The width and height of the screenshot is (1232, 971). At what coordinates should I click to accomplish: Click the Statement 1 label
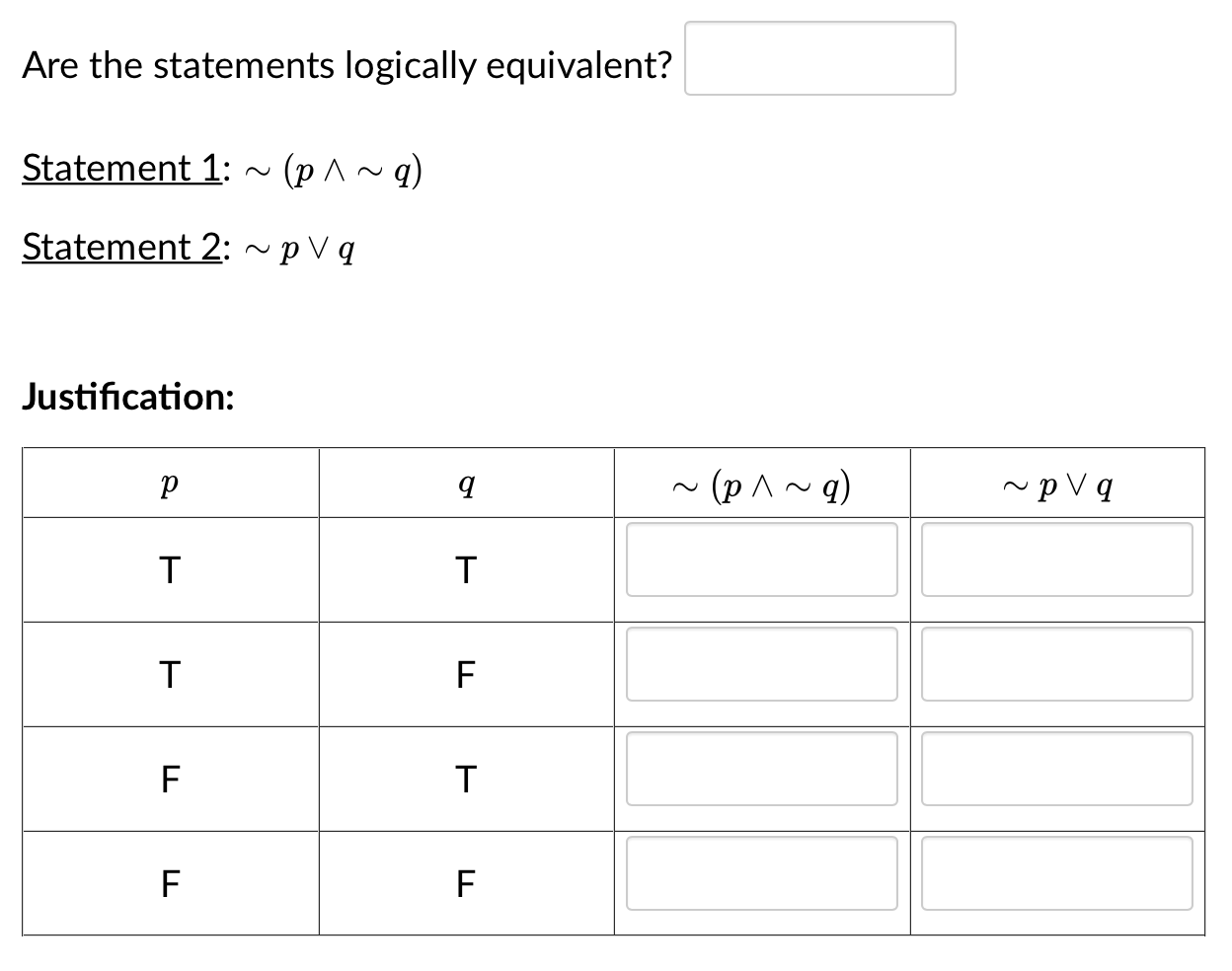pyautogui.click(x=120, y=168)
